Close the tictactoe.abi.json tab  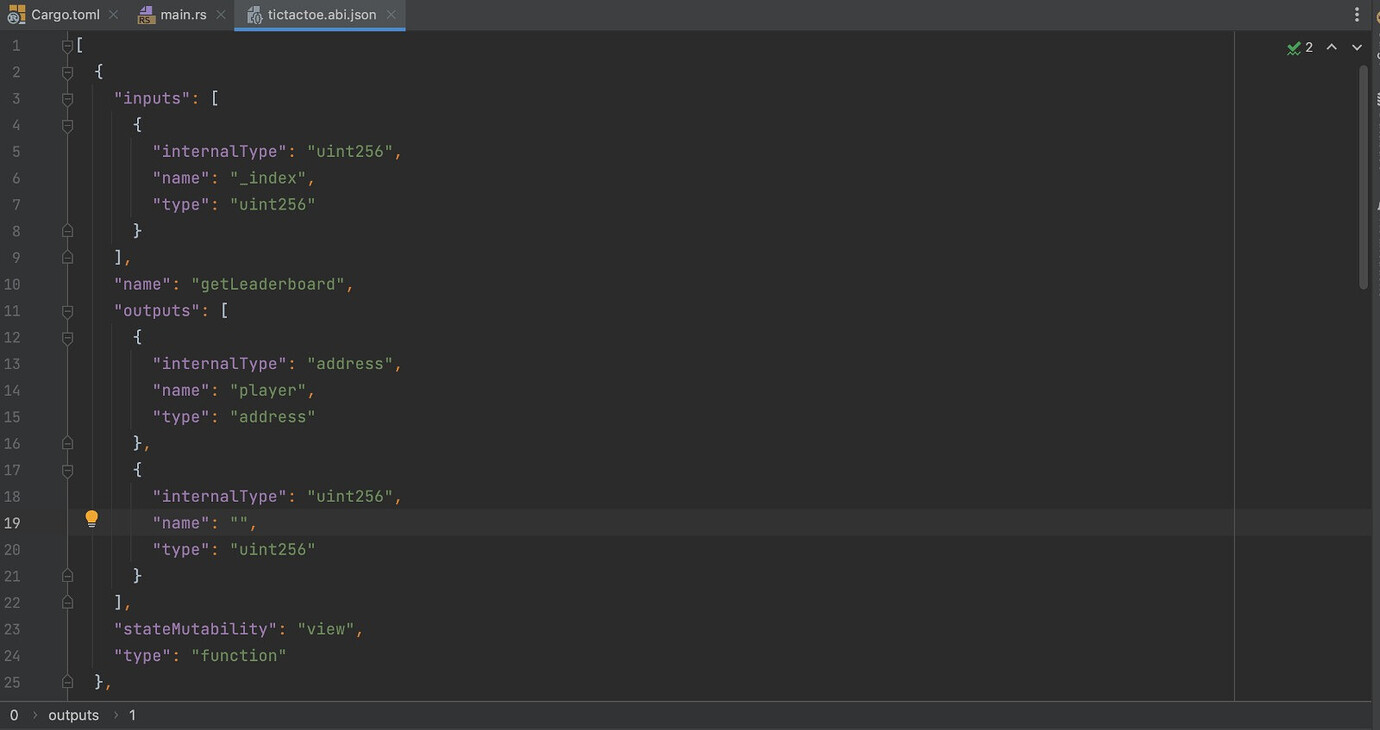pos(391,15)
